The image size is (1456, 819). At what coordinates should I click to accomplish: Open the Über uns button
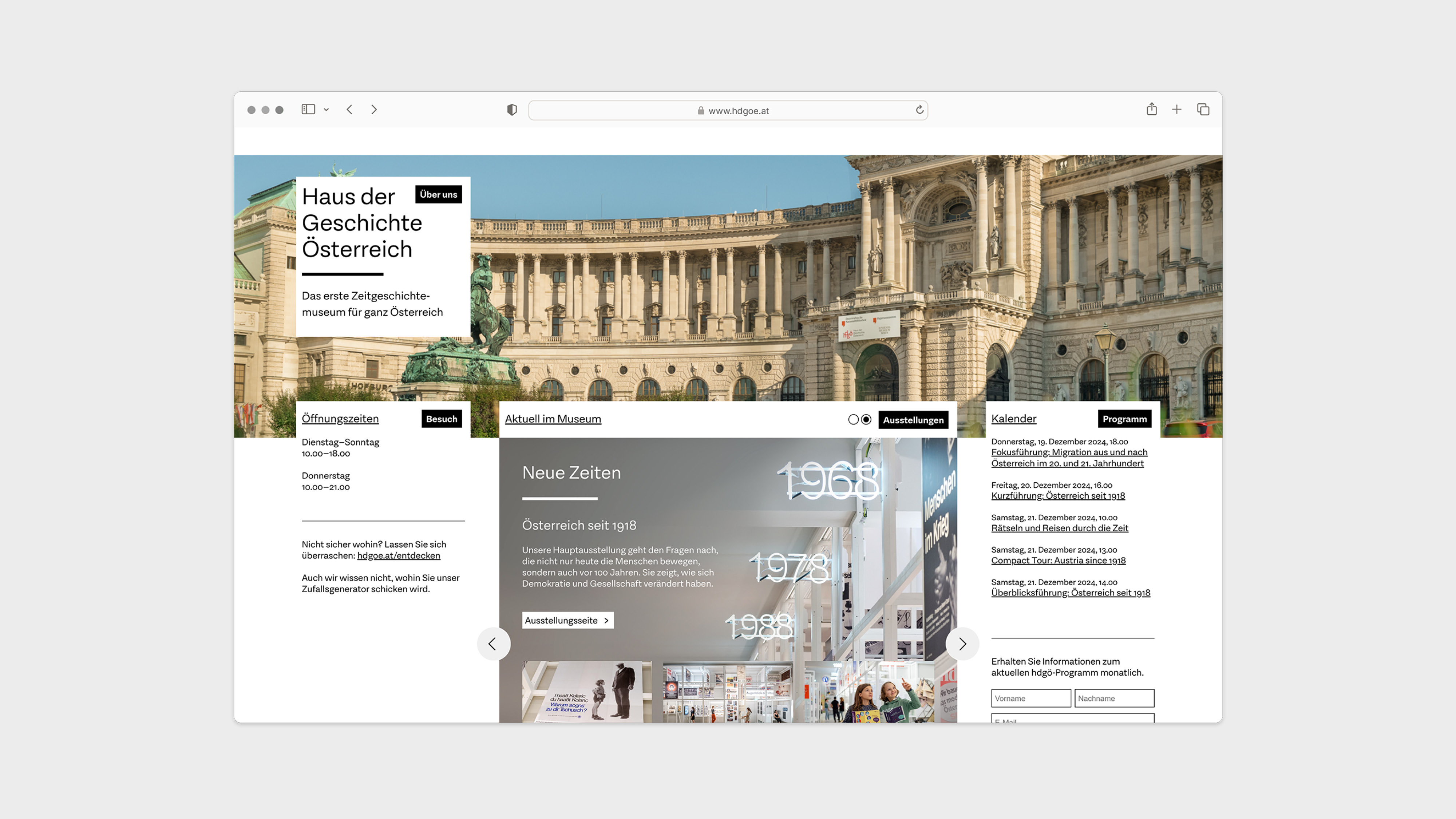(439, 194)
